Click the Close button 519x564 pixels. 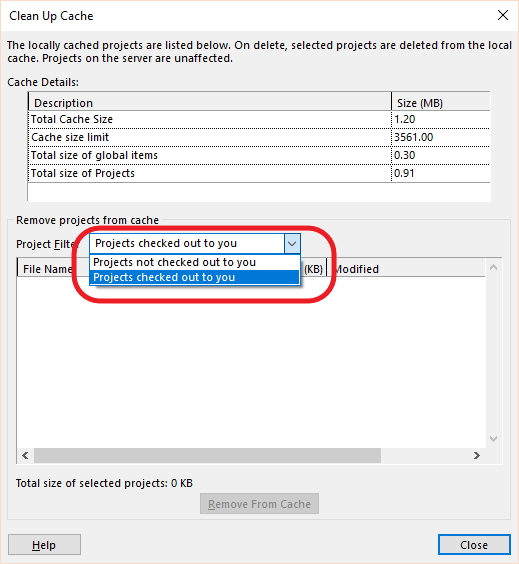point(474,545)
